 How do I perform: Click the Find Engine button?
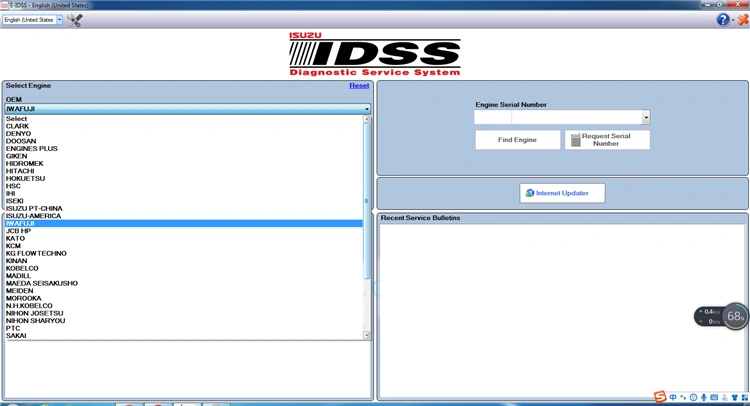pyautogui.click(x=518, y=140)
